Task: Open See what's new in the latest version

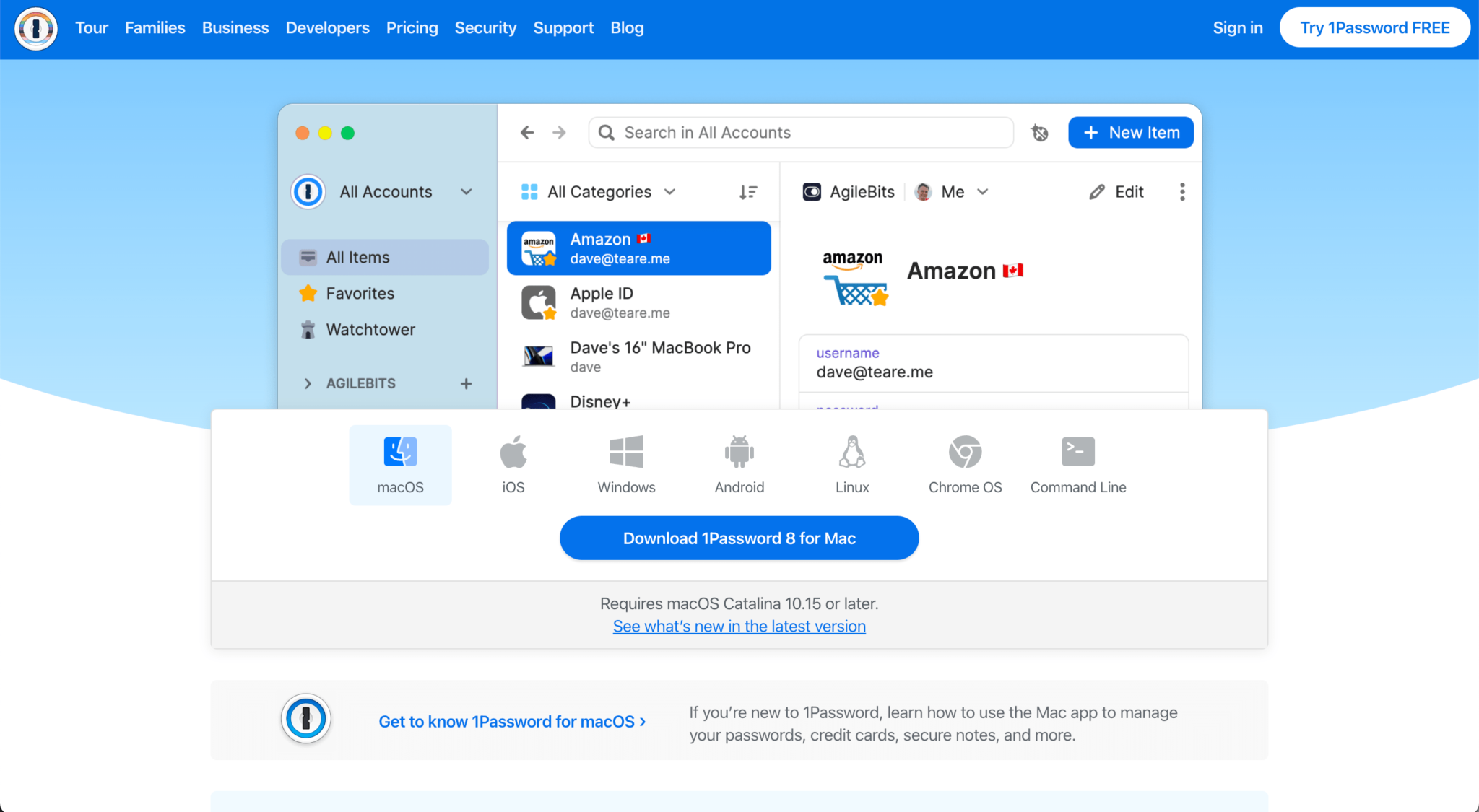Action: coord(739,627)
